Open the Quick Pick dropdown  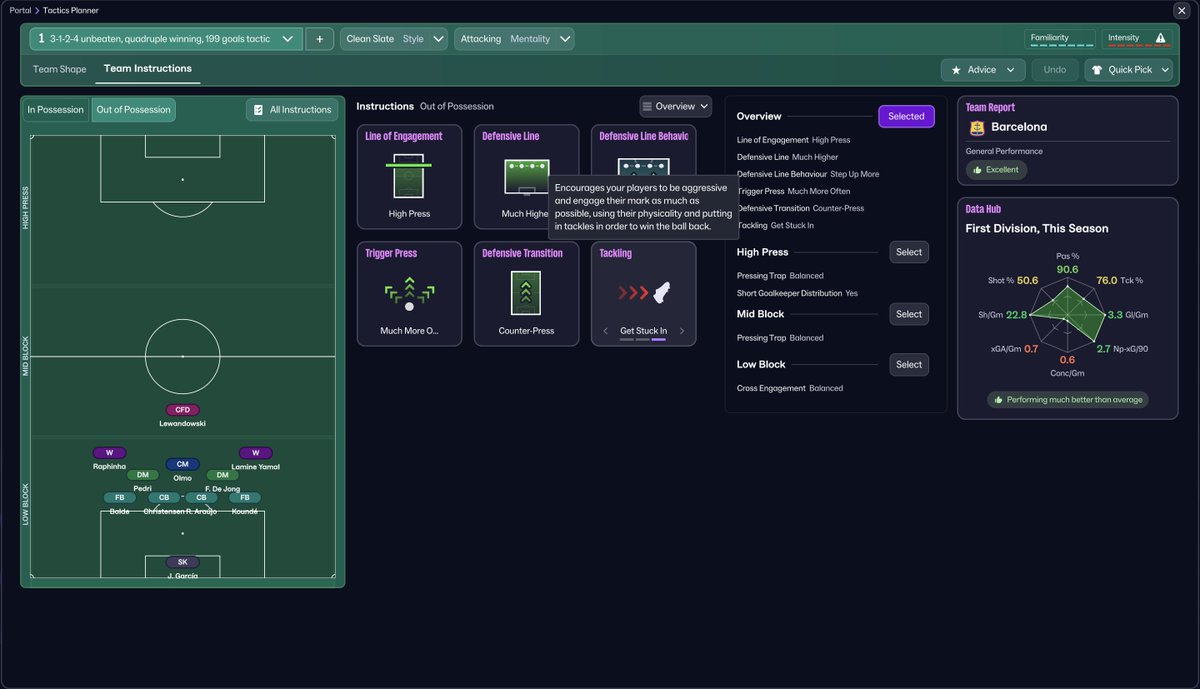pos(1129,70)
